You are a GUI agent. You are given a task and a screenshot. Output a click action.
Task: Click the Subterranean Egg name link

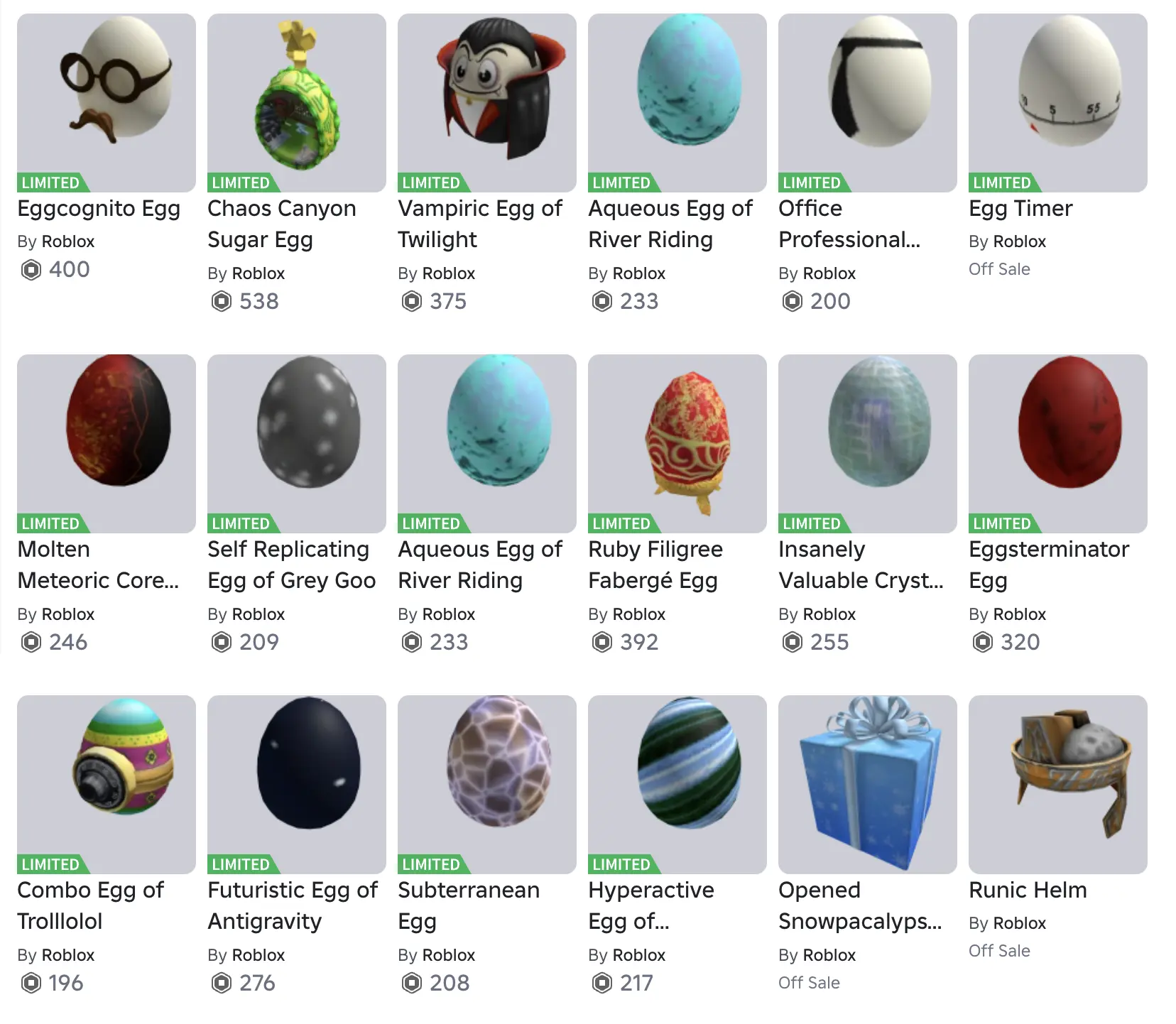click(x=469, y=905)
